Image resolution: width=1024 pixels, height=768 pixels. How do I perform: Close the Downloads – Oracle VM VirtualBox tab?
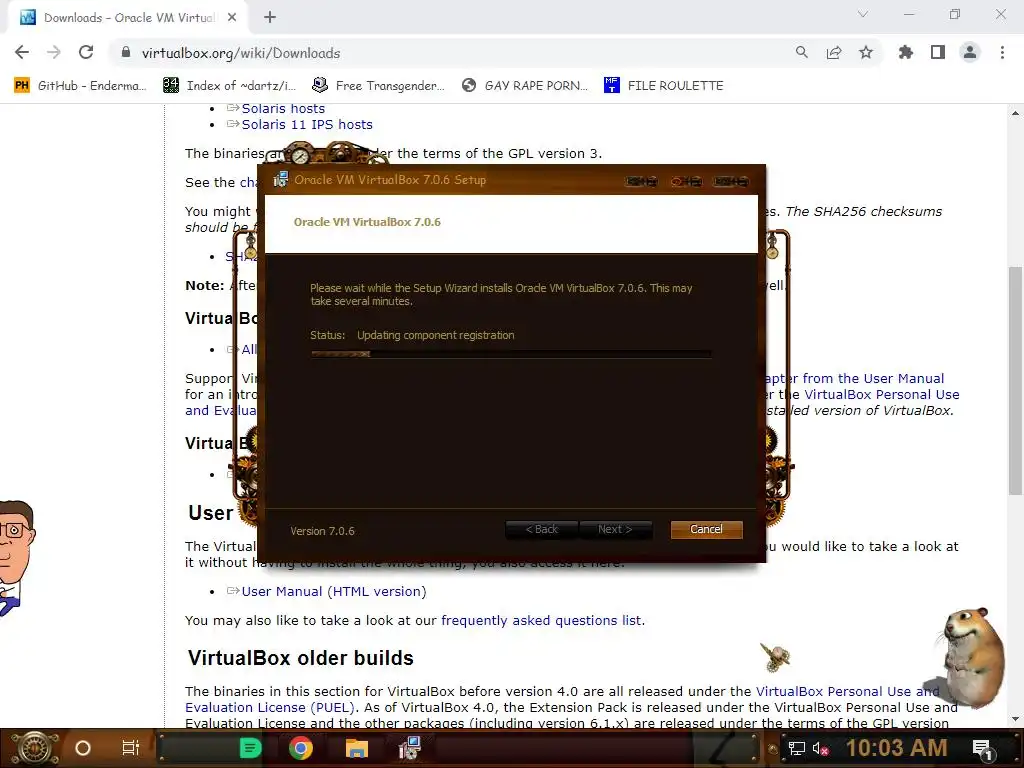click(232, 18)
